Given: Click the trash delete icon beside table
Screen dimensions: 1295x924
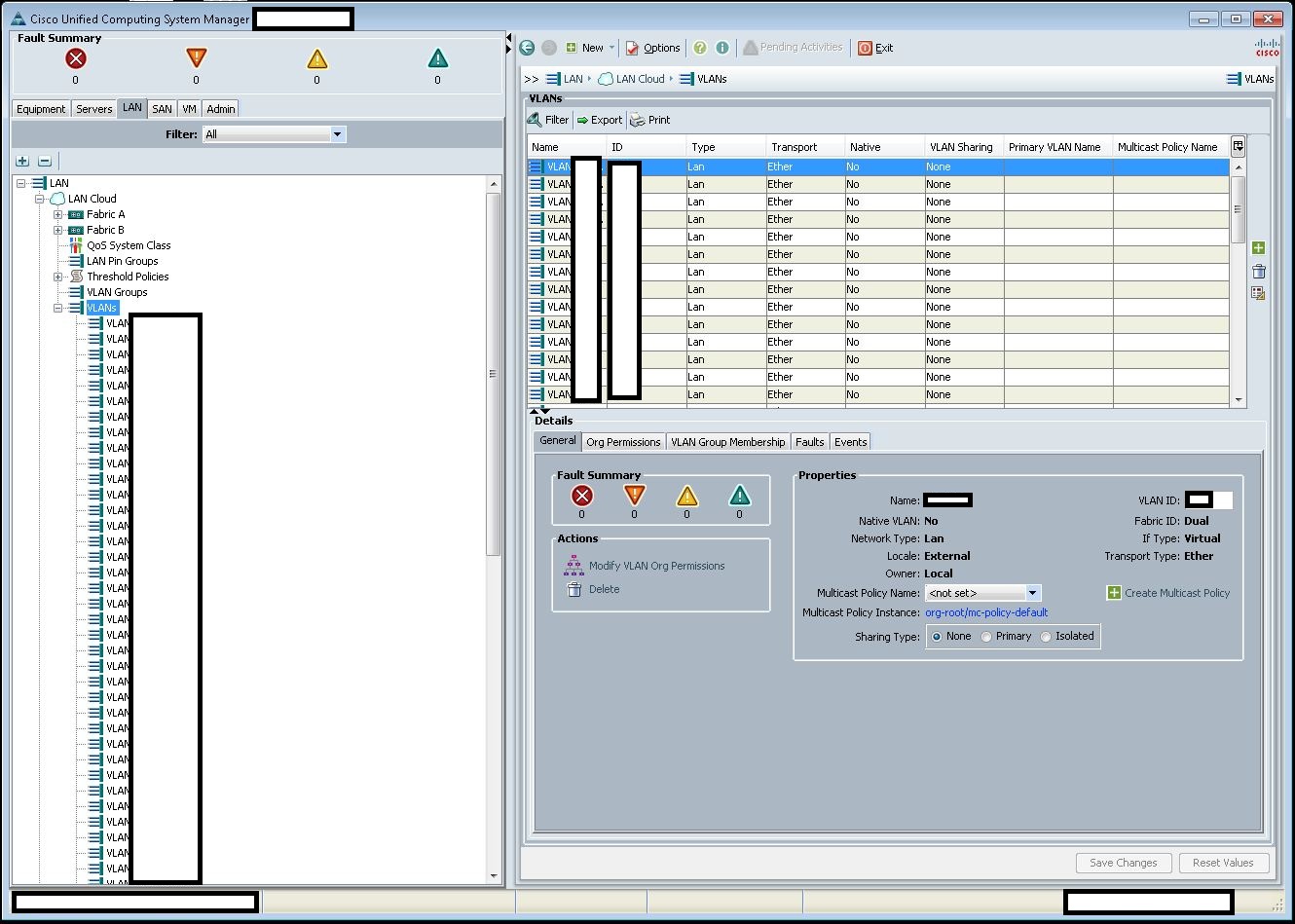Looking at the screenshot, I should click(1258, 272).
